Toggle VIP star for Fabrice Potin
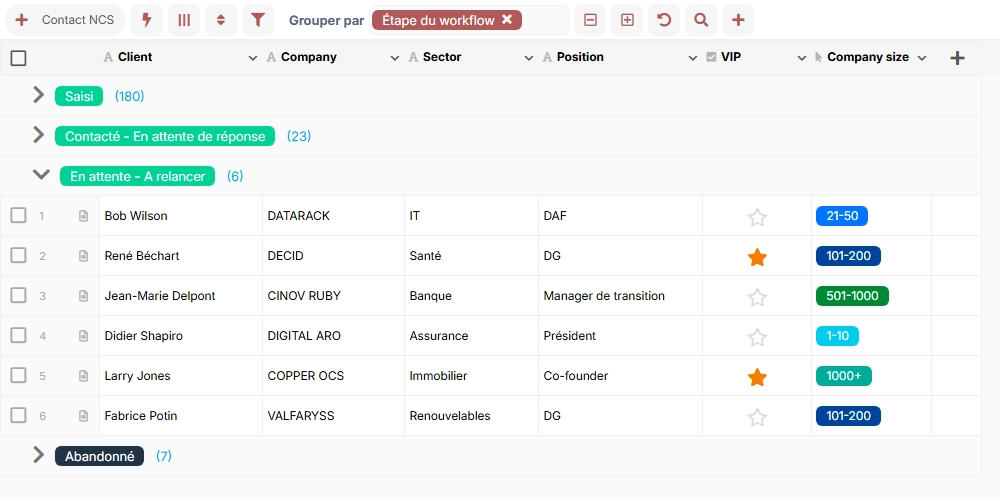Image resolution: width=1000 pixels, height=500 pixels. click(757, 417)
